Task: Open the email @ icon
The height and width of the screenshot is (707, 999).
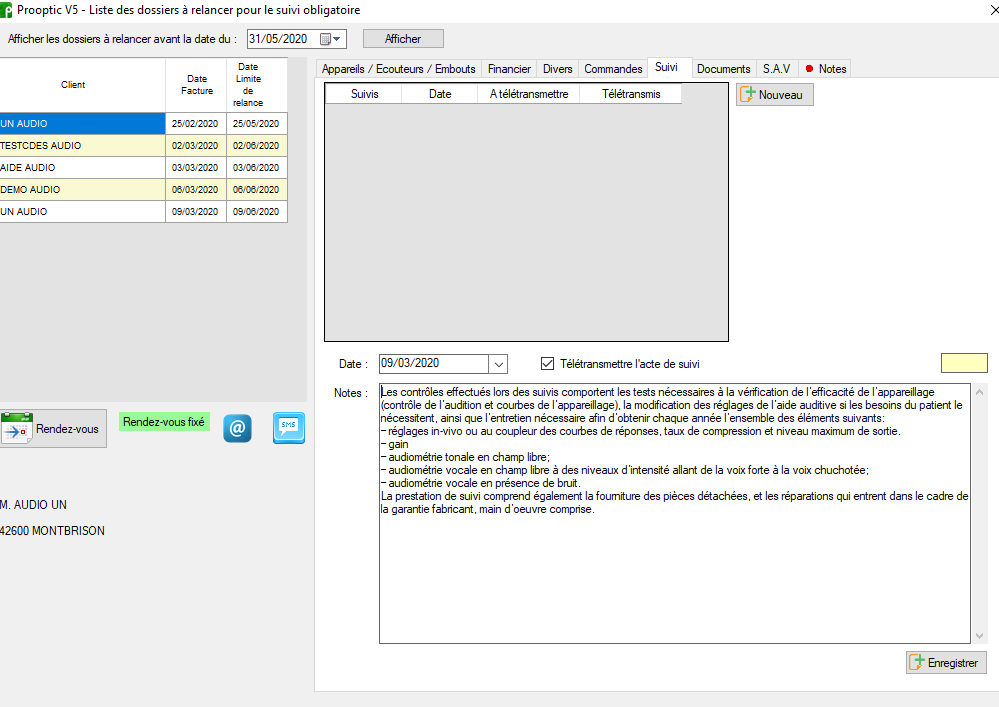Action: click(237, 428)
